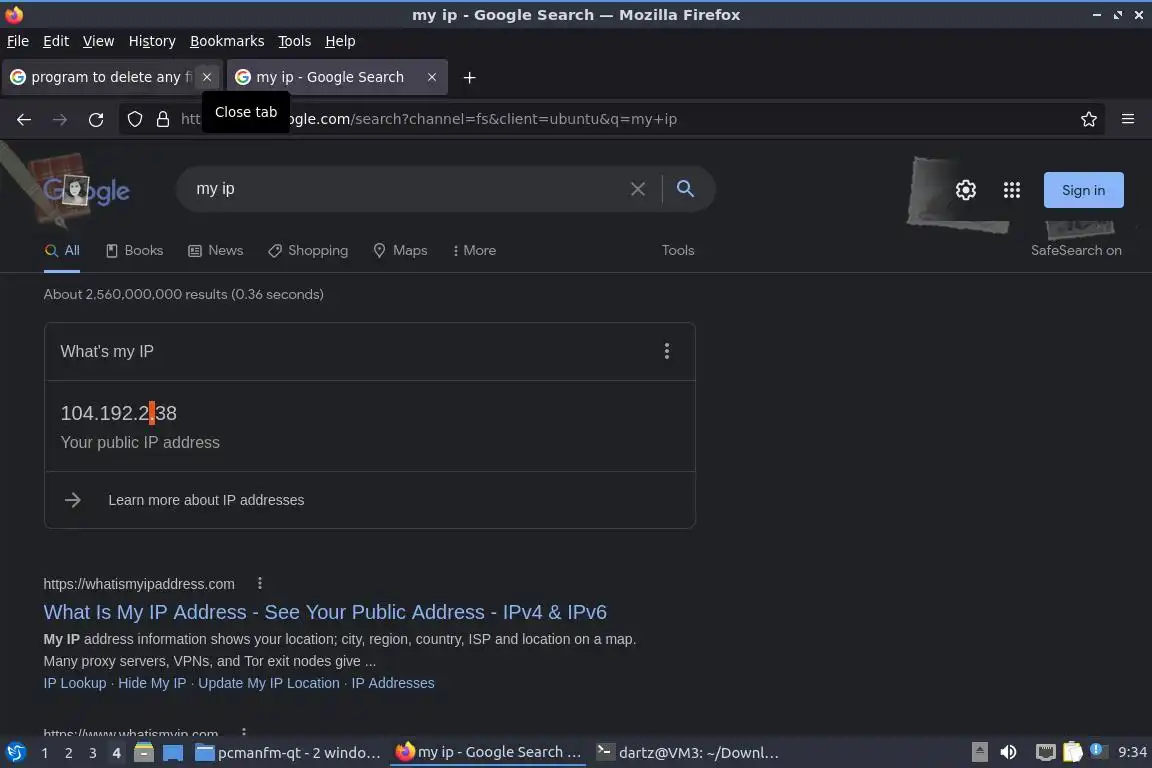Click the removable media eject tray icon
This screenshot has height=768, width=1152.
(x=979, y=752)
